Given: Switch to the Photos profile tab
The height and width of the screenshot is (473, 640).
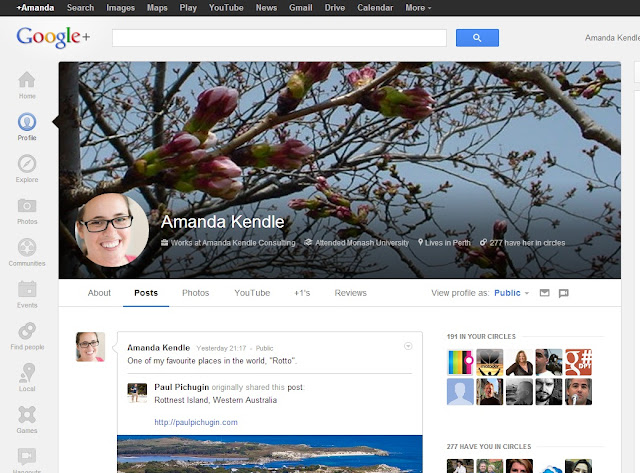Looking at the screenshot, I should [x=196, y=293].
